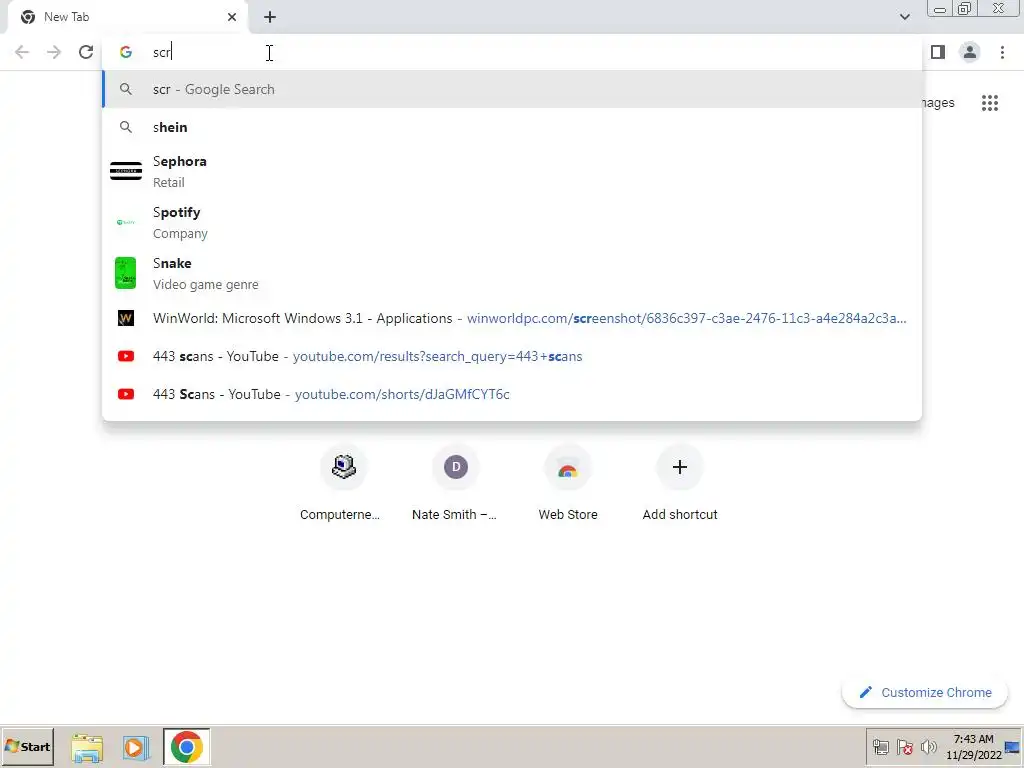Click the WinWorld favicon icon
1024x768 pixels.
click(x=126, y=318)
